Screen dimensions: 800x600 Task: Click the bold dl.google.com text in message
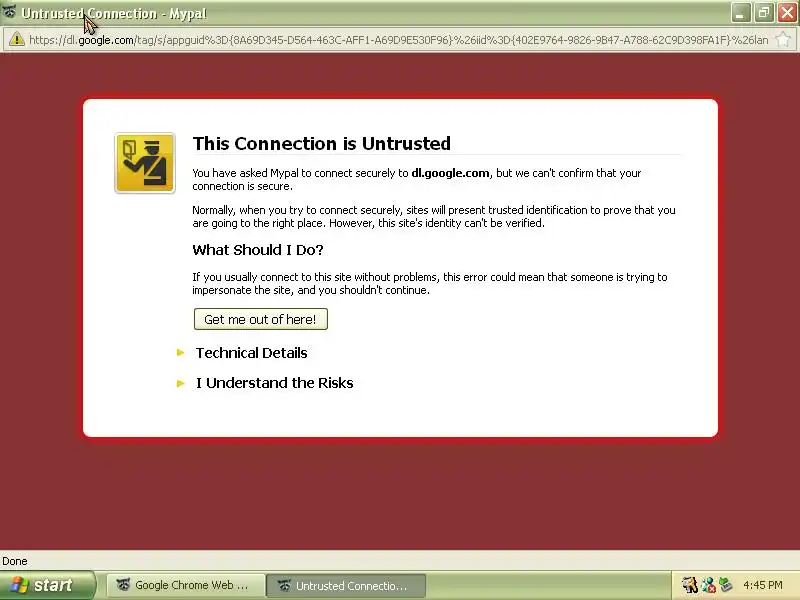click(450, 173)
